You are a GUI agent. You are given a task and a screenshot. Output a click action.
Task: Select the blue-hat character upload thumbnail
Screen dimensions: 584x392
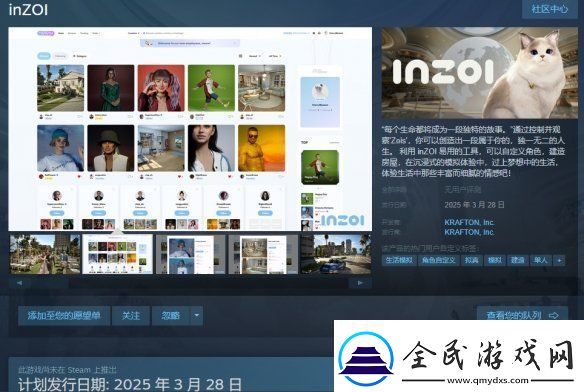[190, 254]
